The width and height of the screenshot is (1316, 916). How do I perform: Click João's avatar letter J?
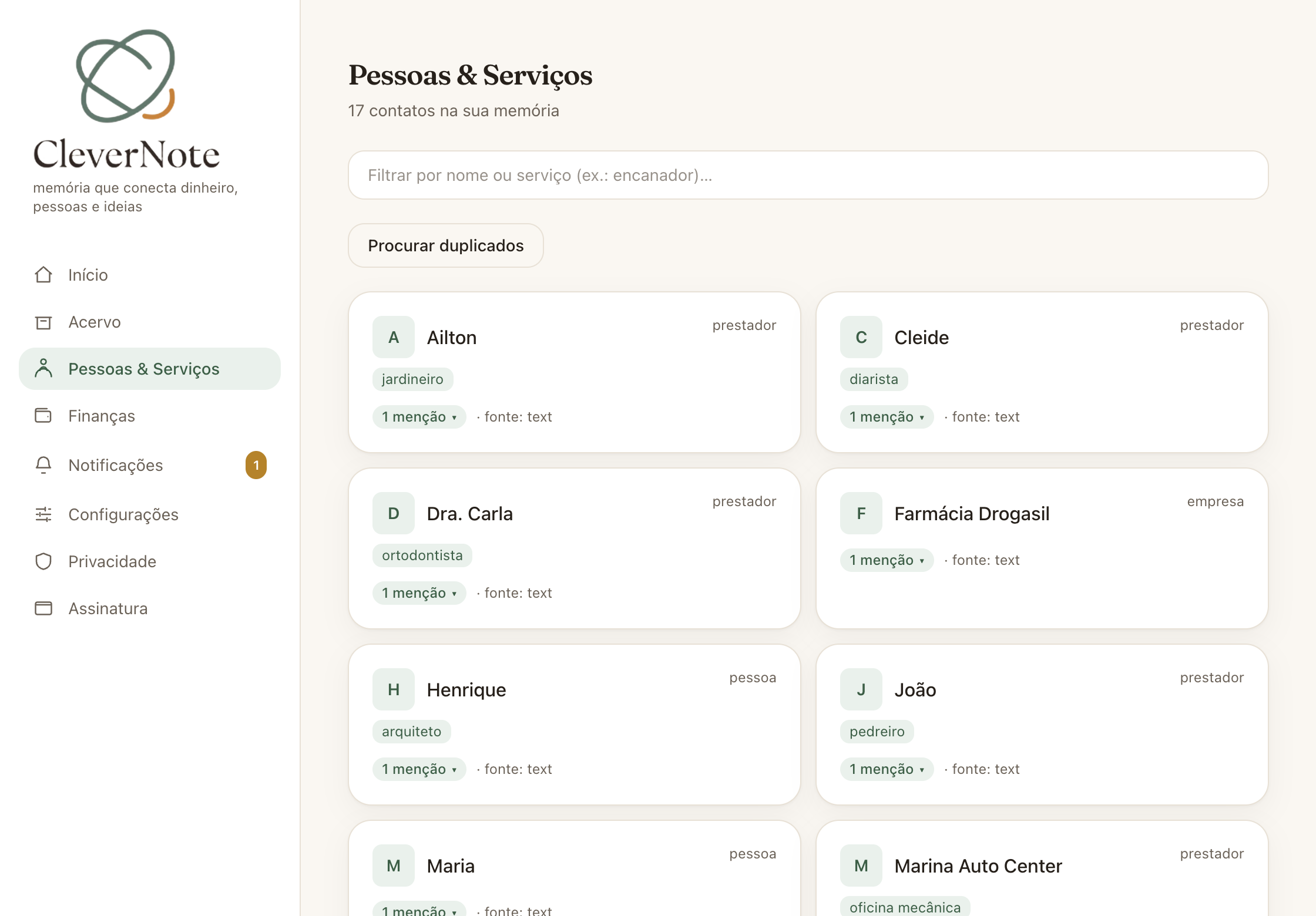coord(861,689)
